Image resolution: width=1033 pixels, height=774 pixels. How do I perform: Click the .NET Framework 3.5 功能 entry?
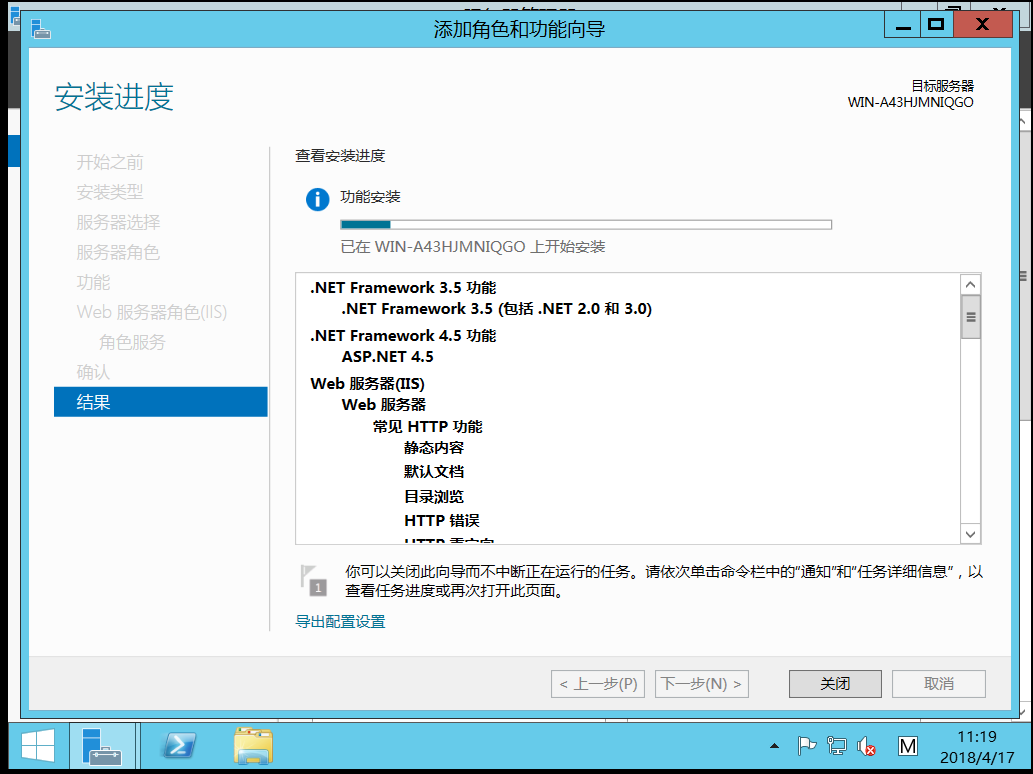(x=403, y=288)
